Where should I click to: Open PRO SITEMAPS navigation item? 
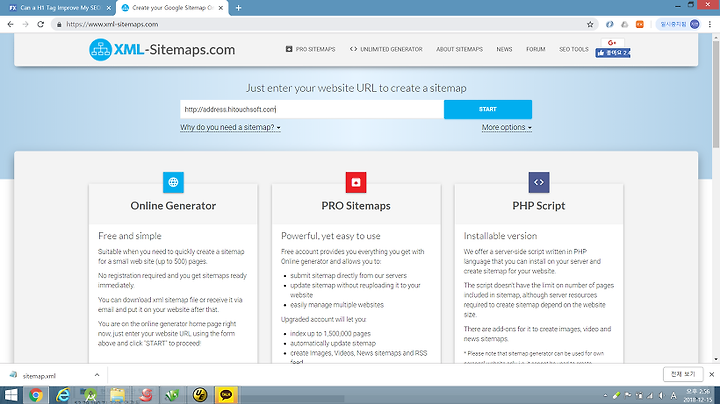pyautogui.click(x=310, y=49)
